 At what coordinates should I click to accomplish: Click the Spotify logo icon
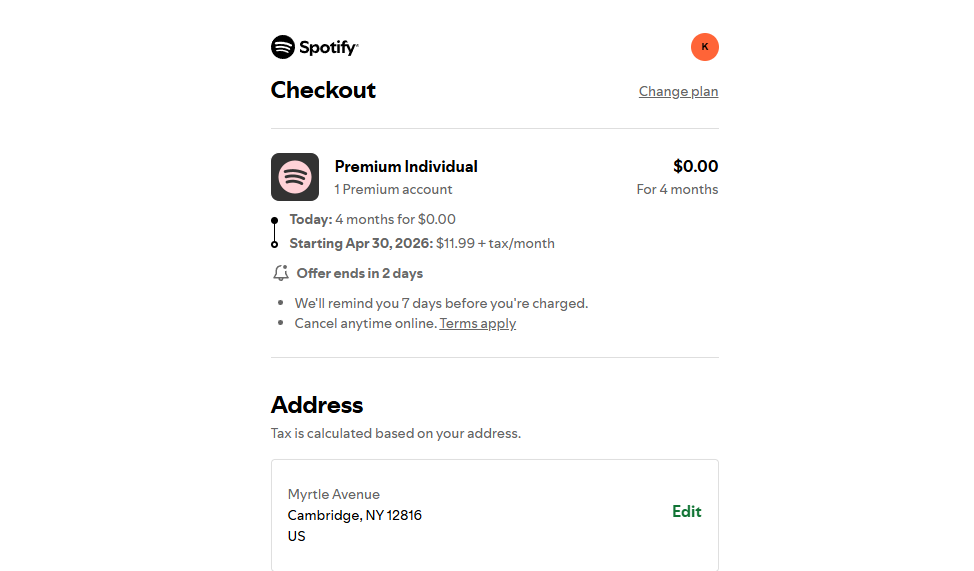(x=283, y=47)
